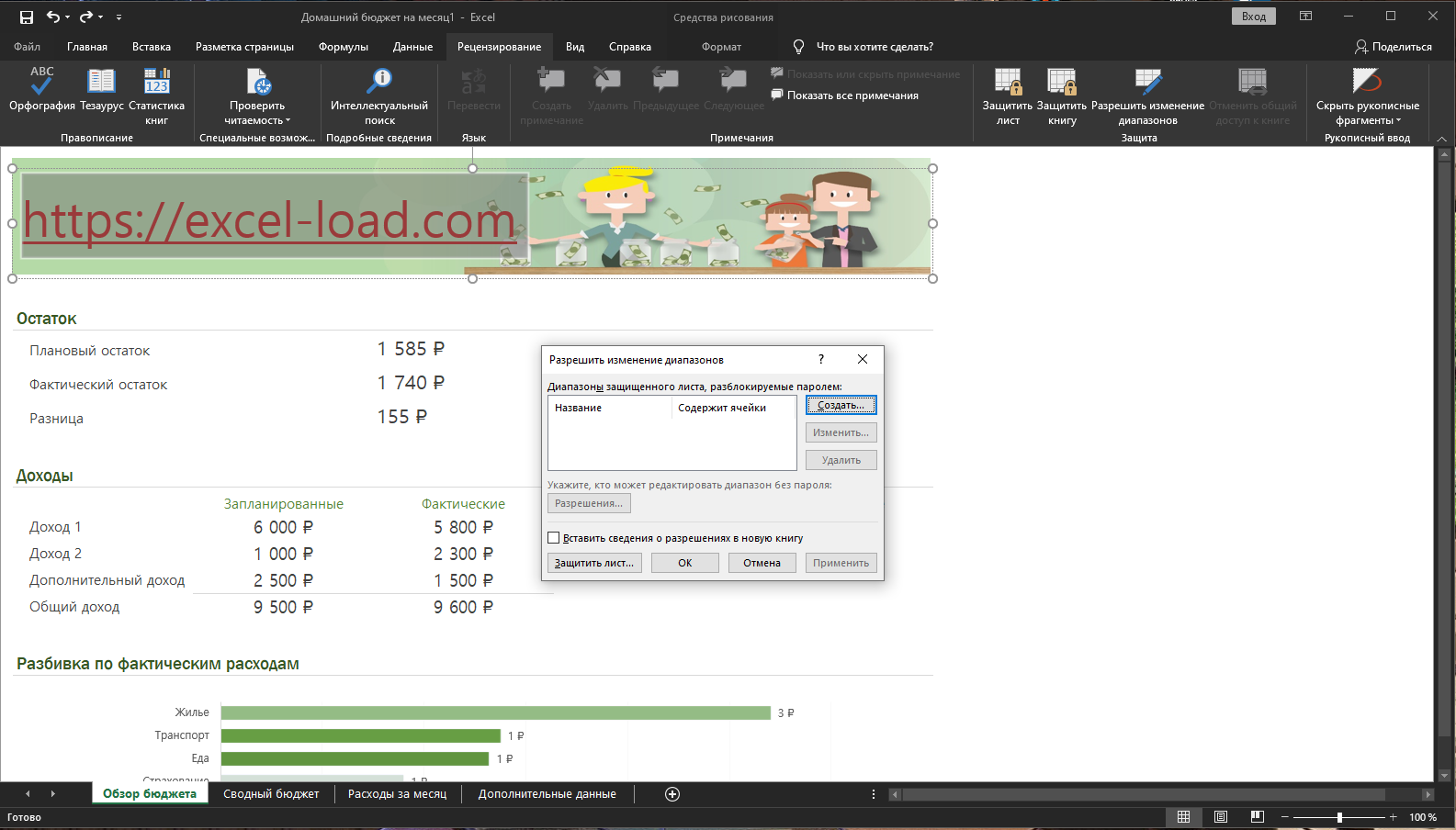Click zoom in plus button
Screen dimensions: 1456x830
pyautogui.click(x=1393, y=817)
